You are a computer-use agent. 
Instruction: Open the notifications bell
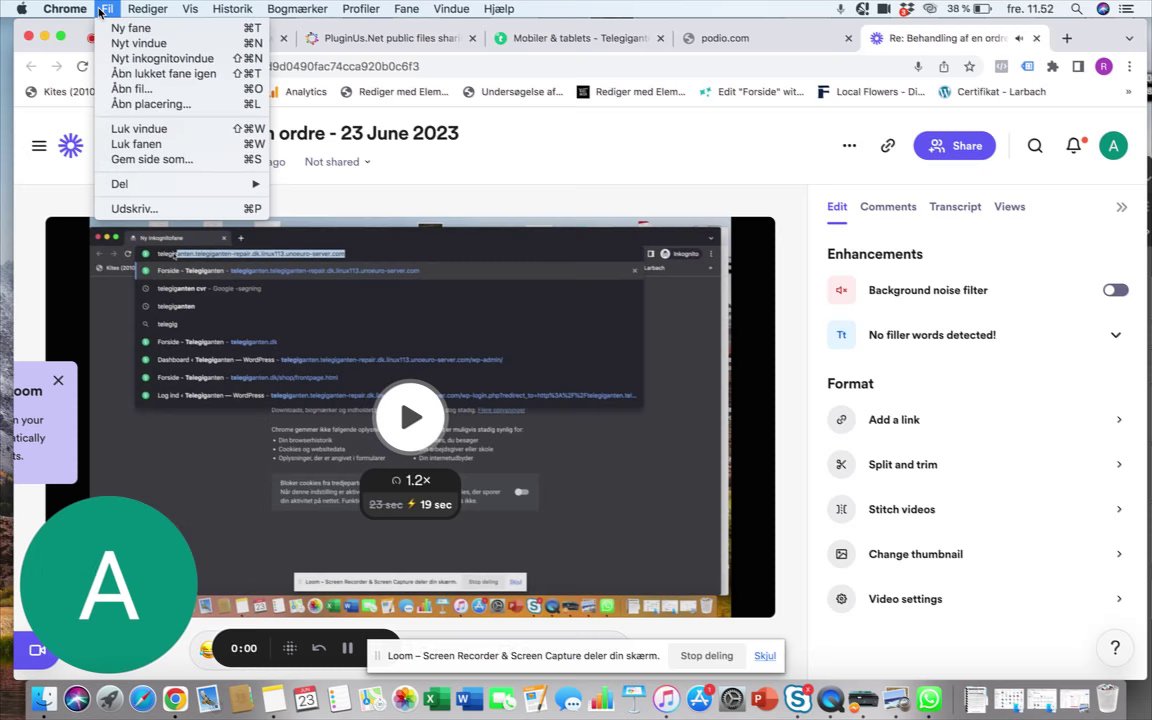tap(1073, 145)
